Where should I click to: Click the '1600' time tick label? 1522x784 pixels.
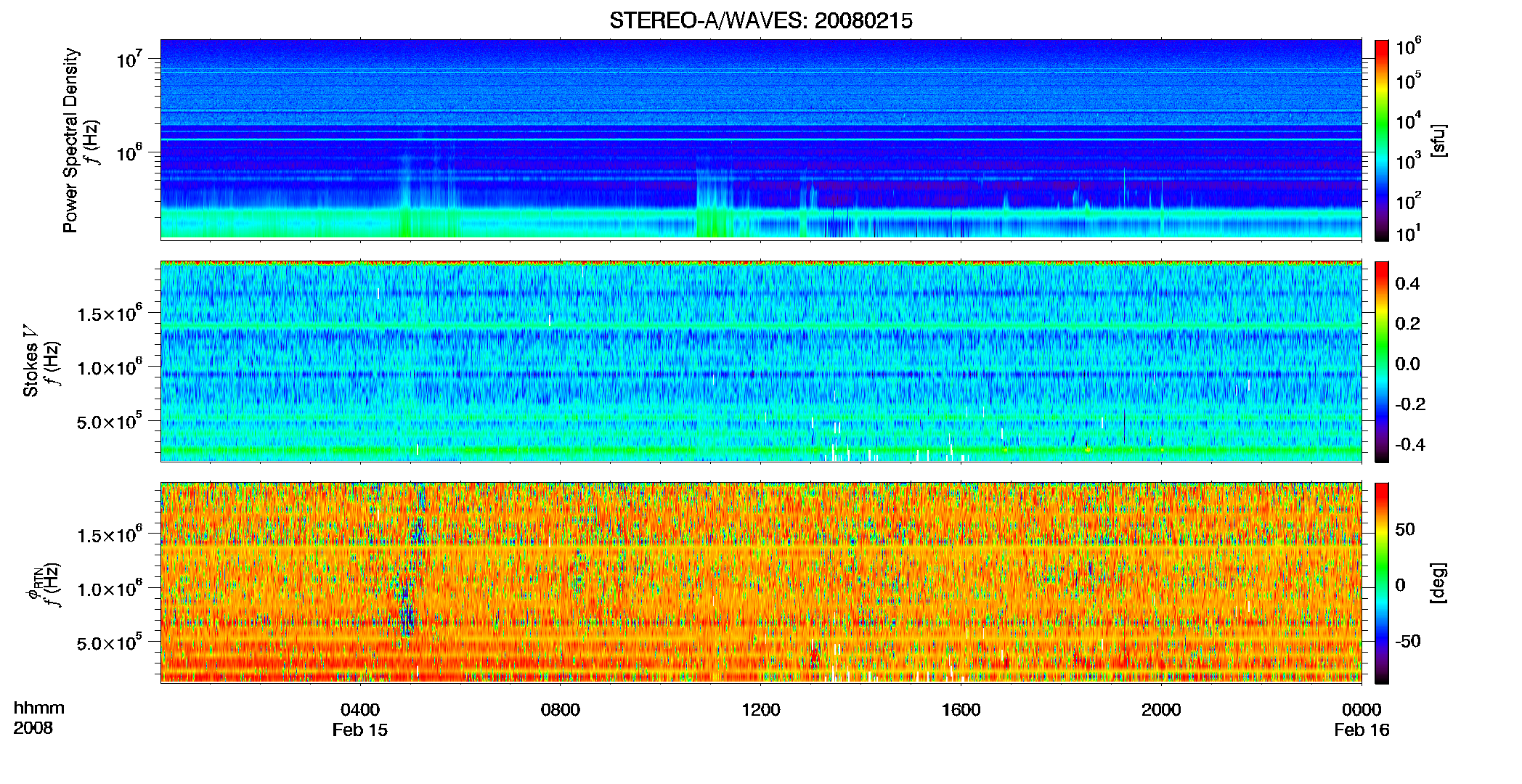(x=961, y=710)
